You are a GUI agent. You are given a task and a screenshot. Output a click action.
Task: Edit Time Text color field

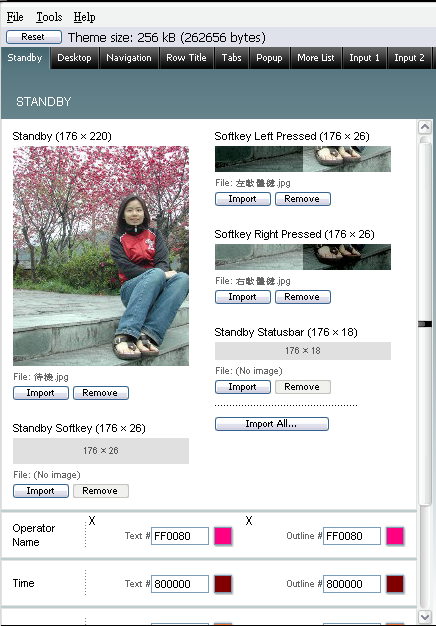(180, 584)
